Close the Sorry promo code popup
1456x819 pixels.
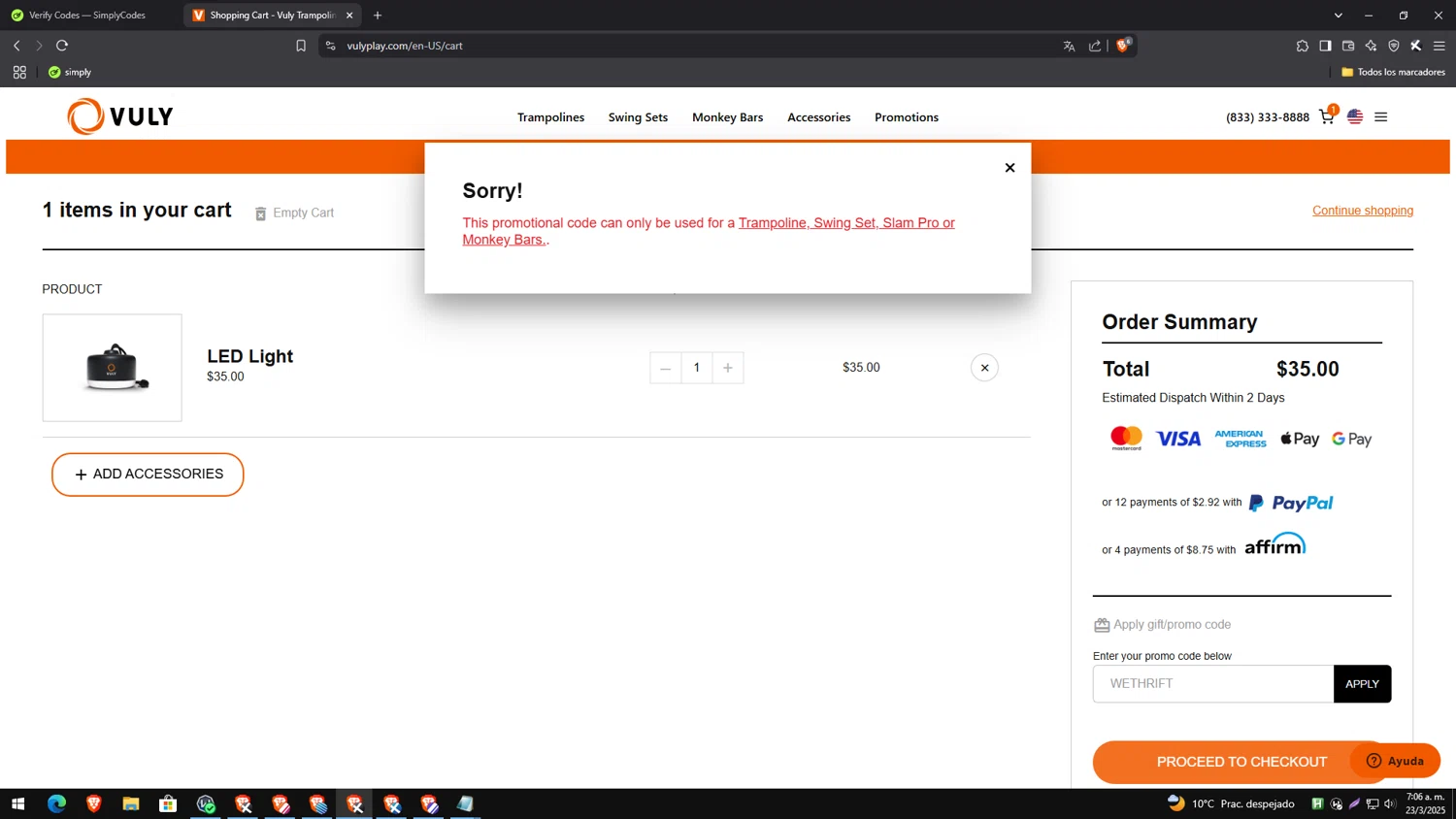pos(1009,168)
